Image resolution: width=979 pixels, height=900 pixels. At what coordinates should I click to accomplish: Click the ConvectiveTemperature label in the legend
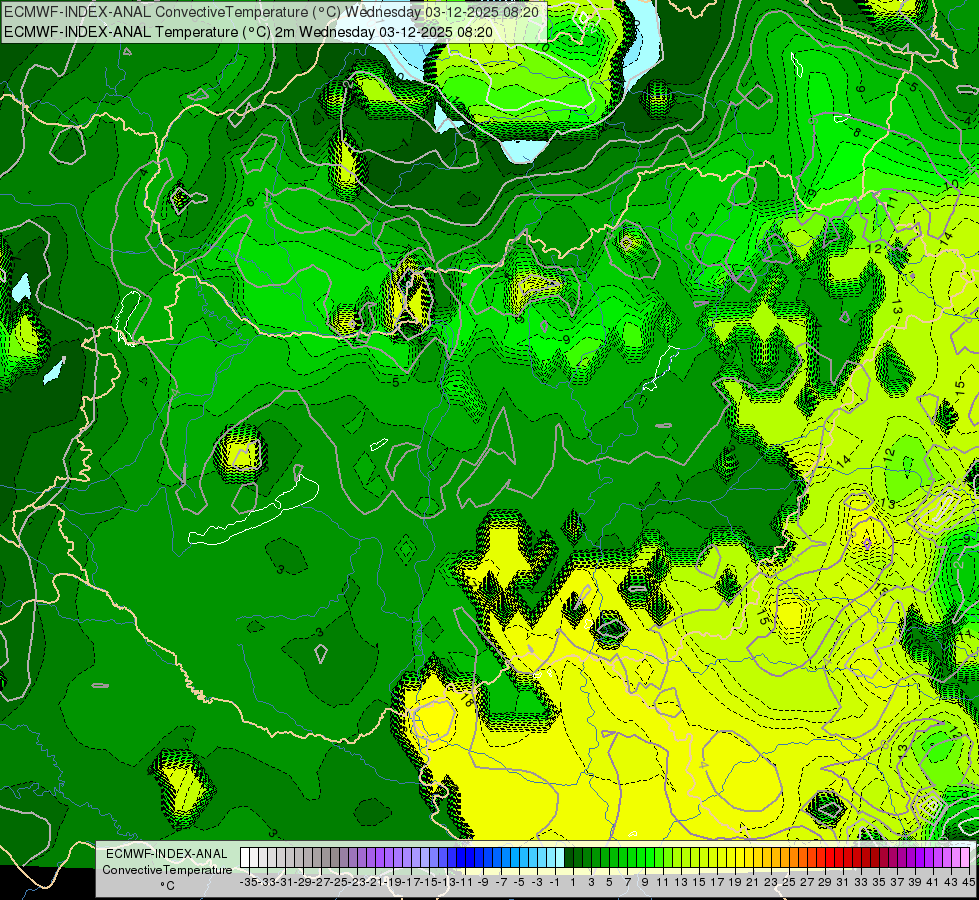coord(167,869)
